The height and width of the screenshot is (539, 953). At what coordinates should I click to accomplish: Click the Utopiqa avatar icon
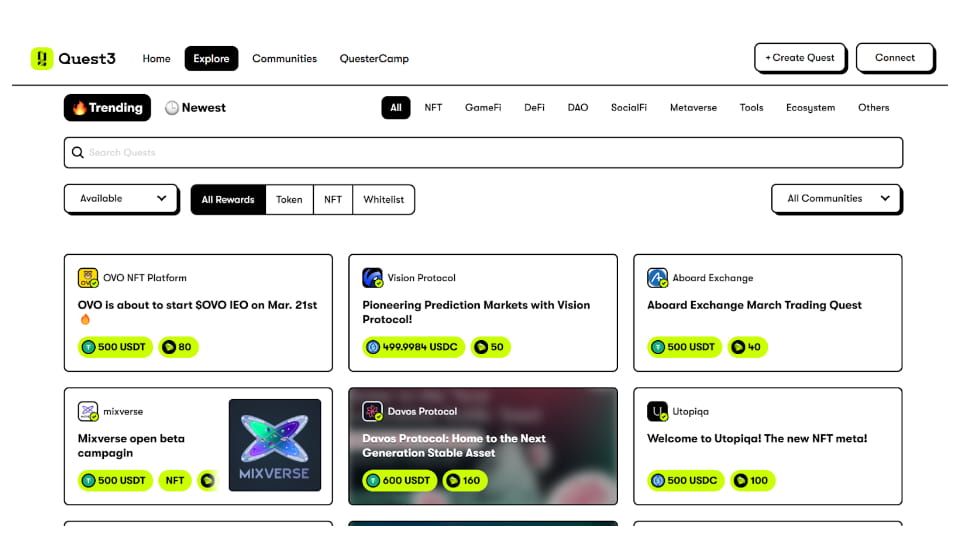click(658, 411)
